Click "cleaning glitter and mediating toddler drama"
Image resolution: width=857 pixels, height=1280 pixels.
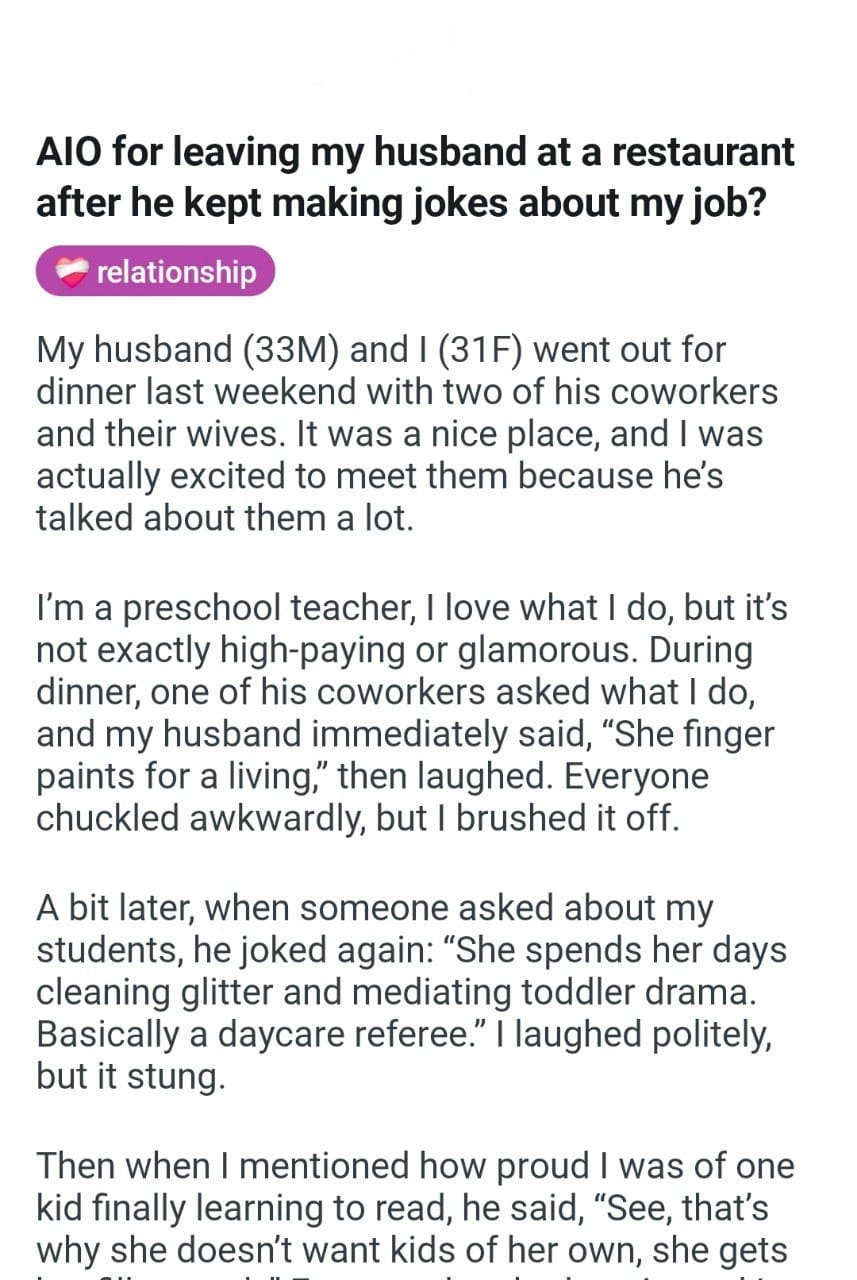(x=394, y=992)
